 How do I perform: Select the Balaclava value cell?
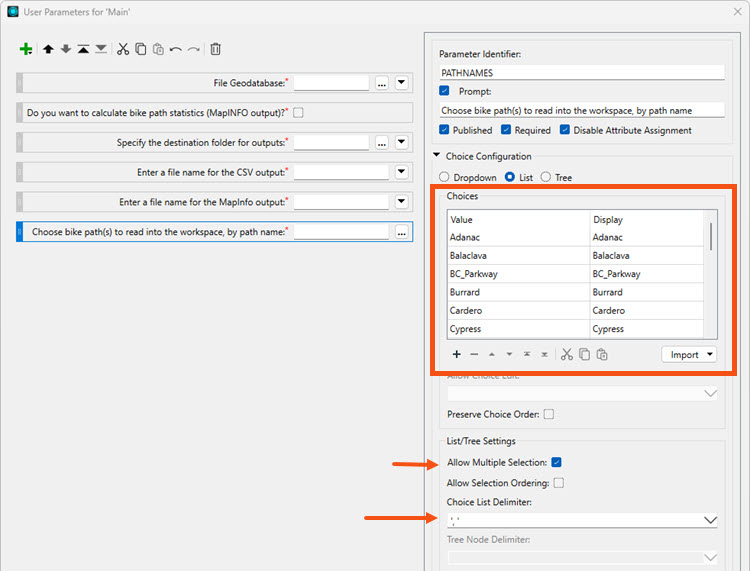[518, 255]
